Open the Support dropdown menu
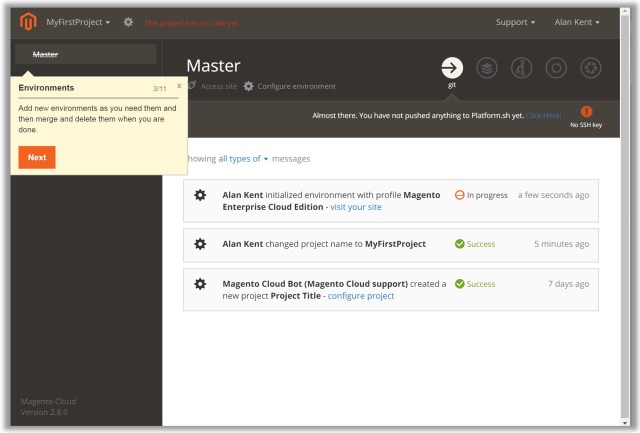Screen dimensions: 640x433 click(515, 22)
